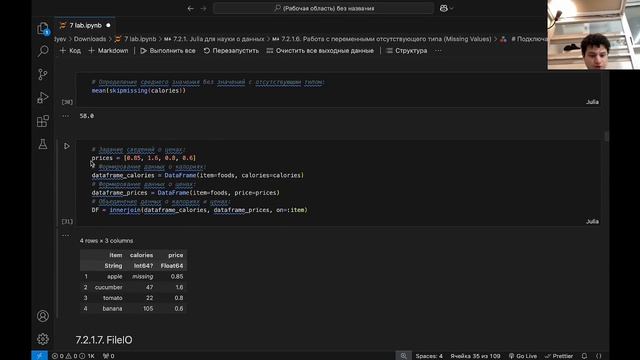Click Downloads in the breadcrumb path
Image resolution: width=640 pixels, height=360 pixels.
point(90,39)
